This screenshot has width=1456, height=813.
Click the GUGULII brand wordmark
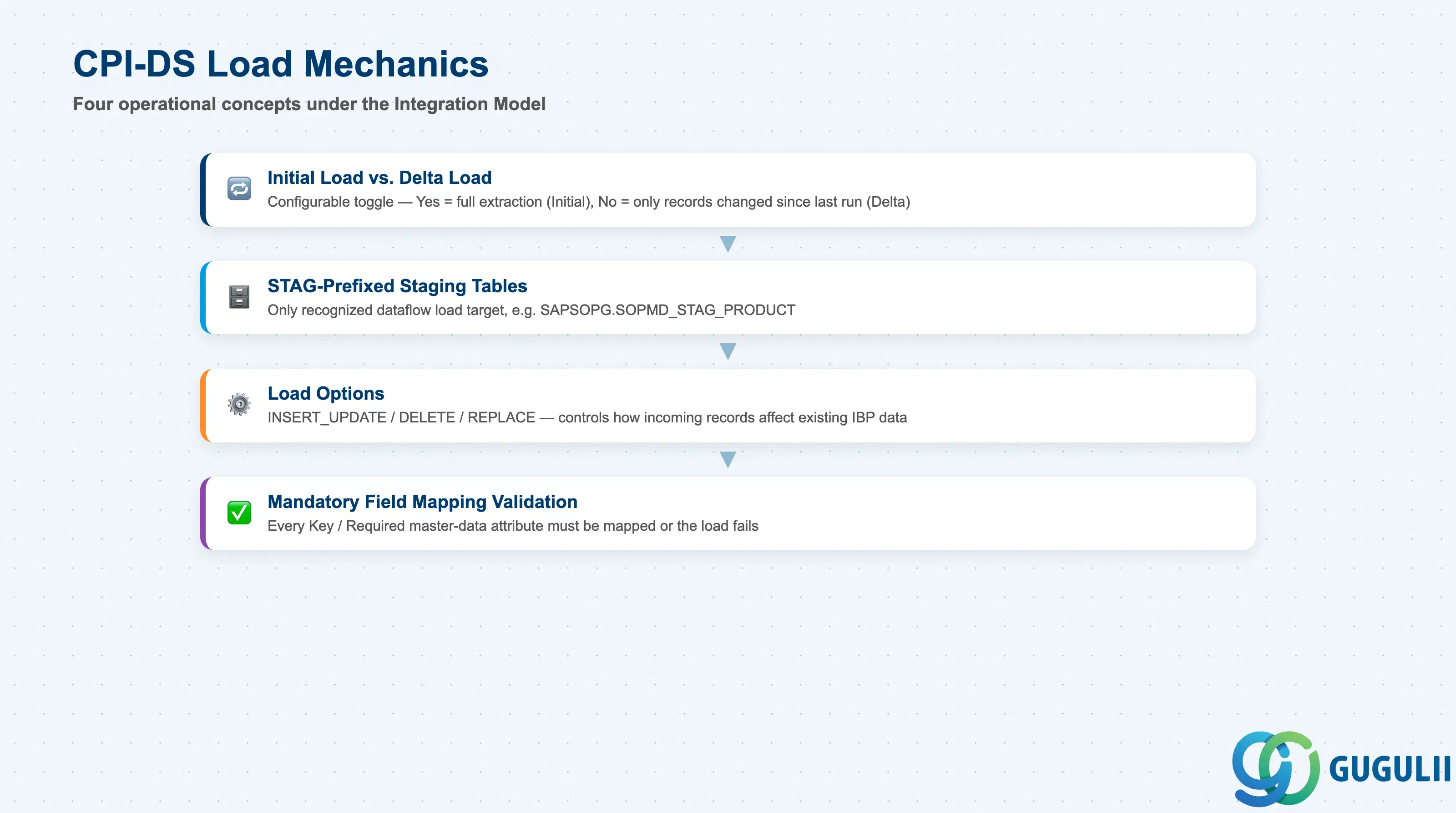coord(1389,769)
